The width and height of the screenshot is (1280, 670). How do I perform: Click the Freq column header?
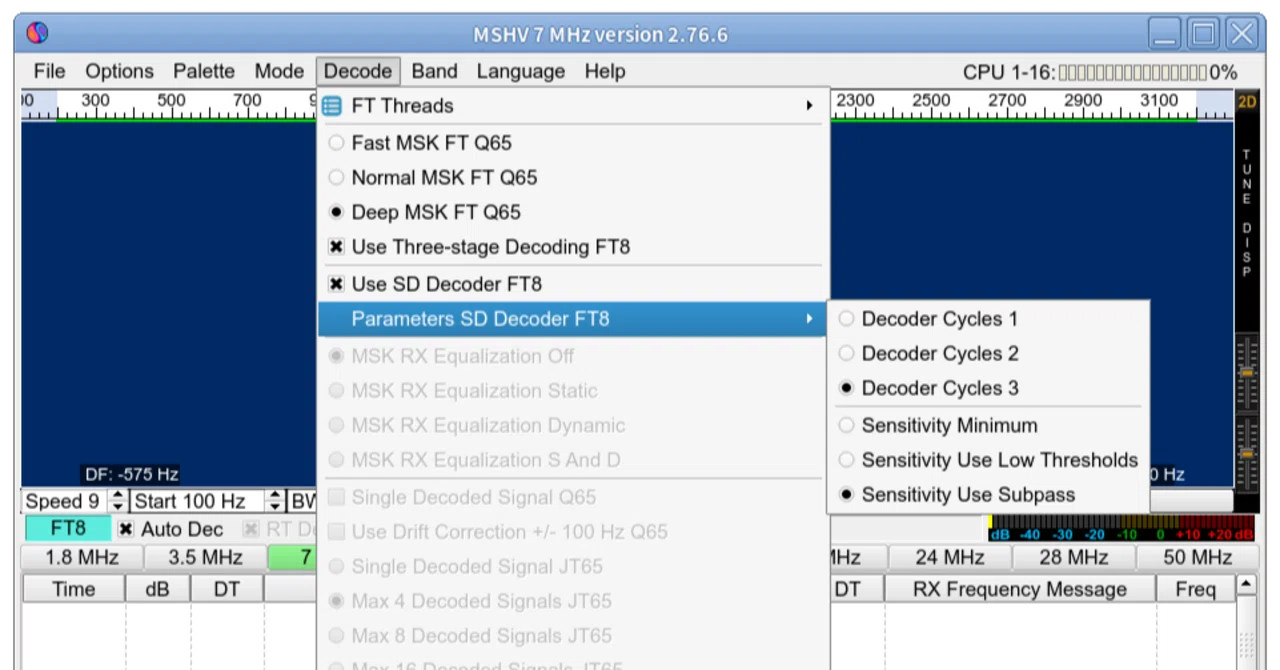click(1196, 590)
